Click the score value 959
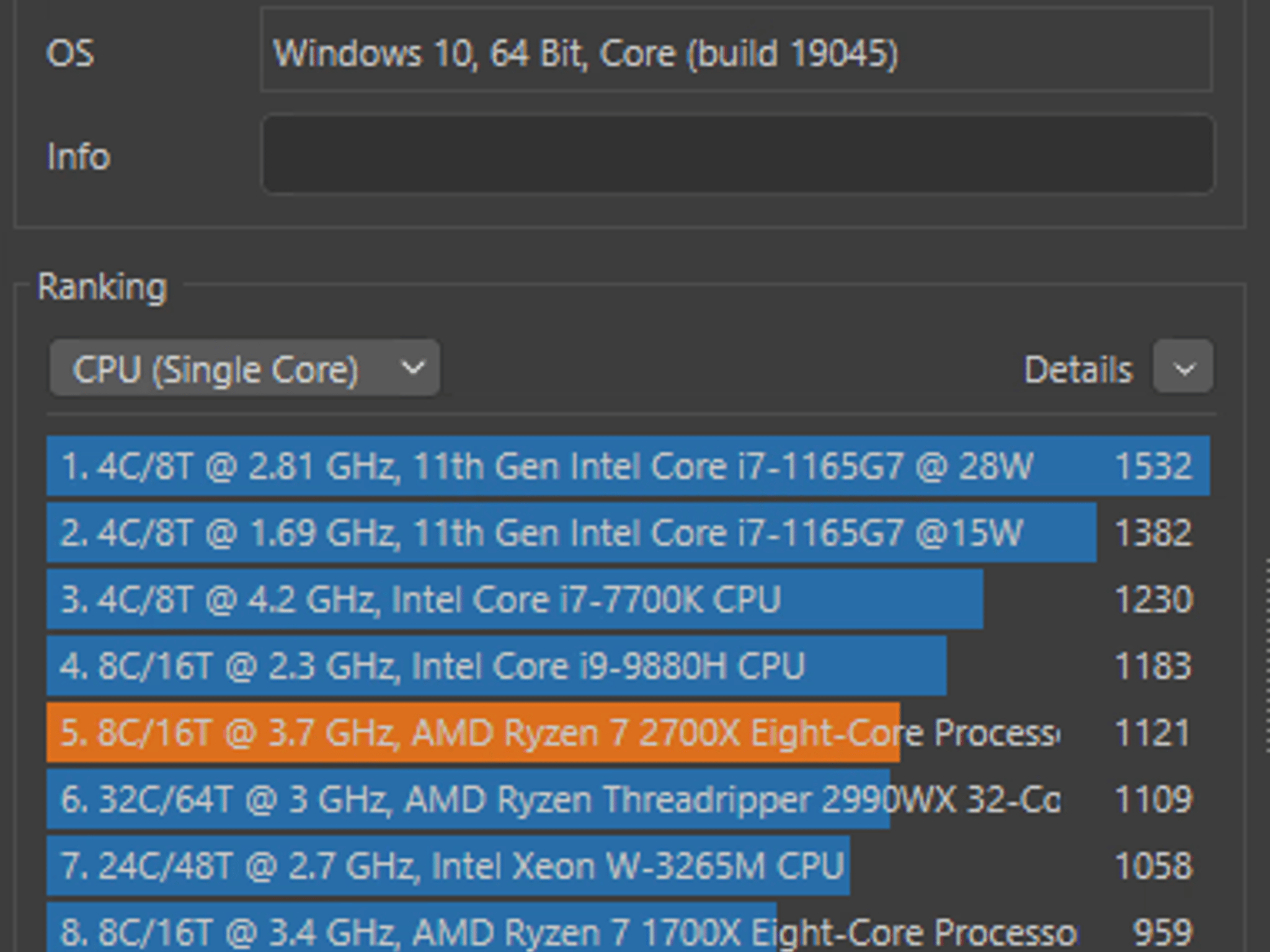 pos(1162,932)
